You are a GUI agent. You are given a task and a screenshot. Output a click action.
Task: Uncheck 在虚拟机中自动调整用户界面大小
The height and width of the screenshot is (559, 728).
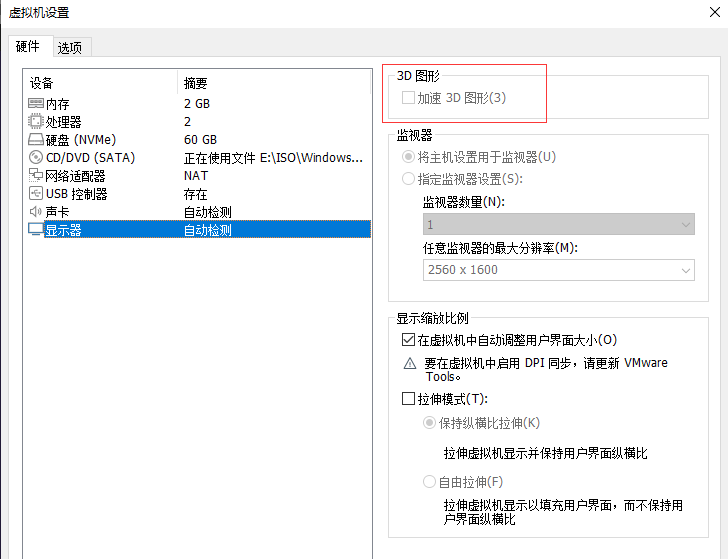(408, 340)
